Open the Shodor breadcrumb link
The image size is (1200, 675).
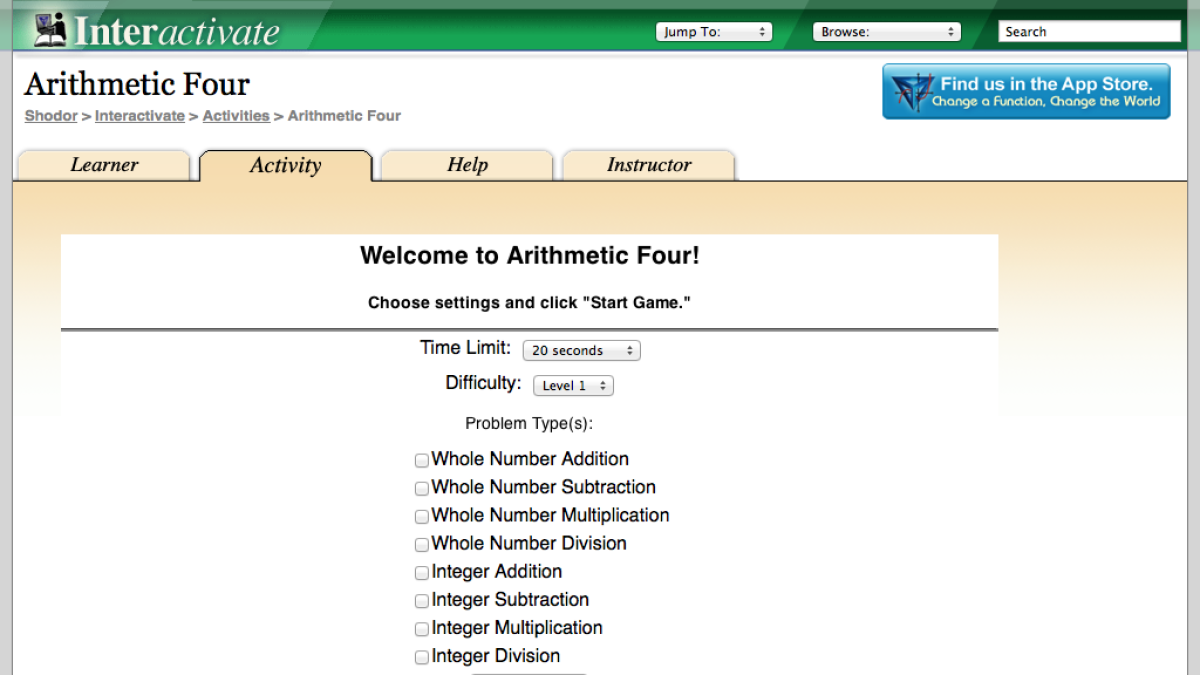pyautogui.click(x=50, y=116)
